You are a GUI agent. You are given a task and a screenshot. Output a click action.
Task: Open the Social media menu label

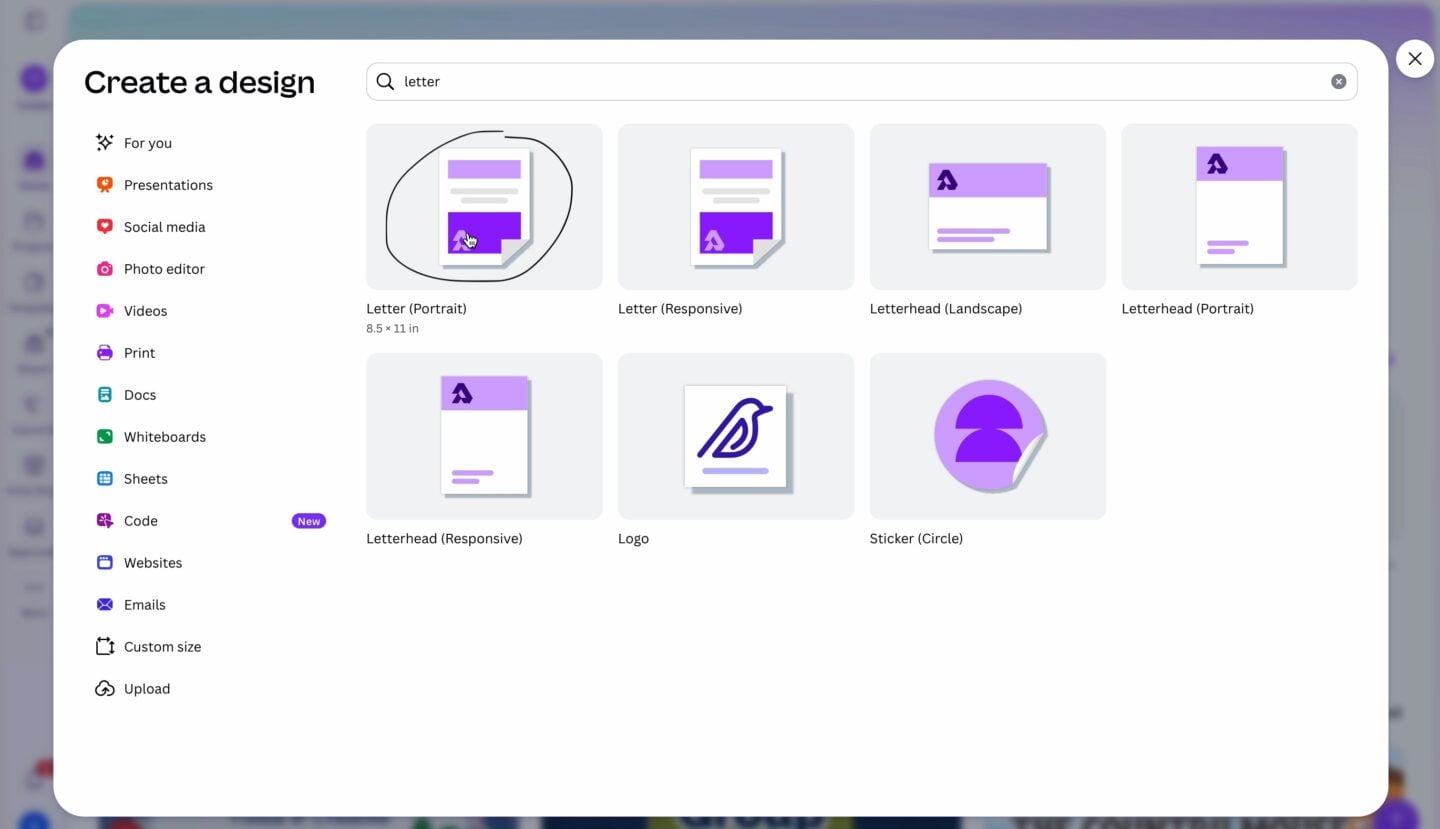pos(164,227)
